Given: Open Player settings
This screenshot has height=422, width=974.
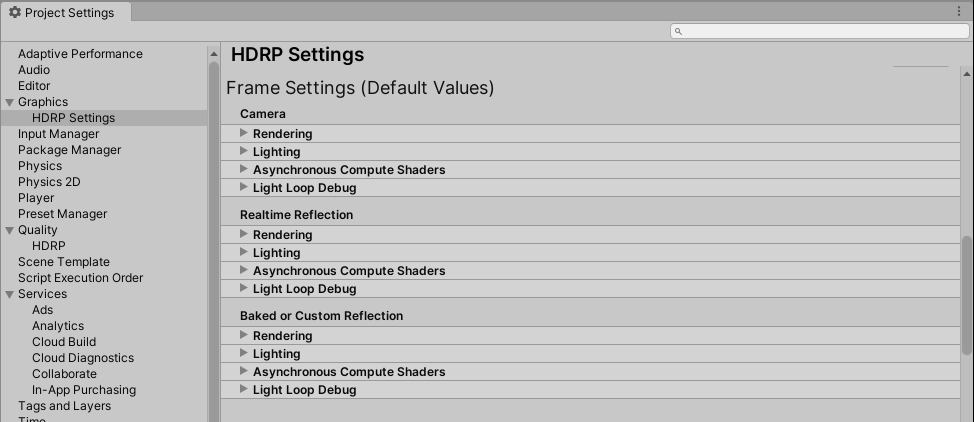Looking at the screenshot, I should coord(36,198).
